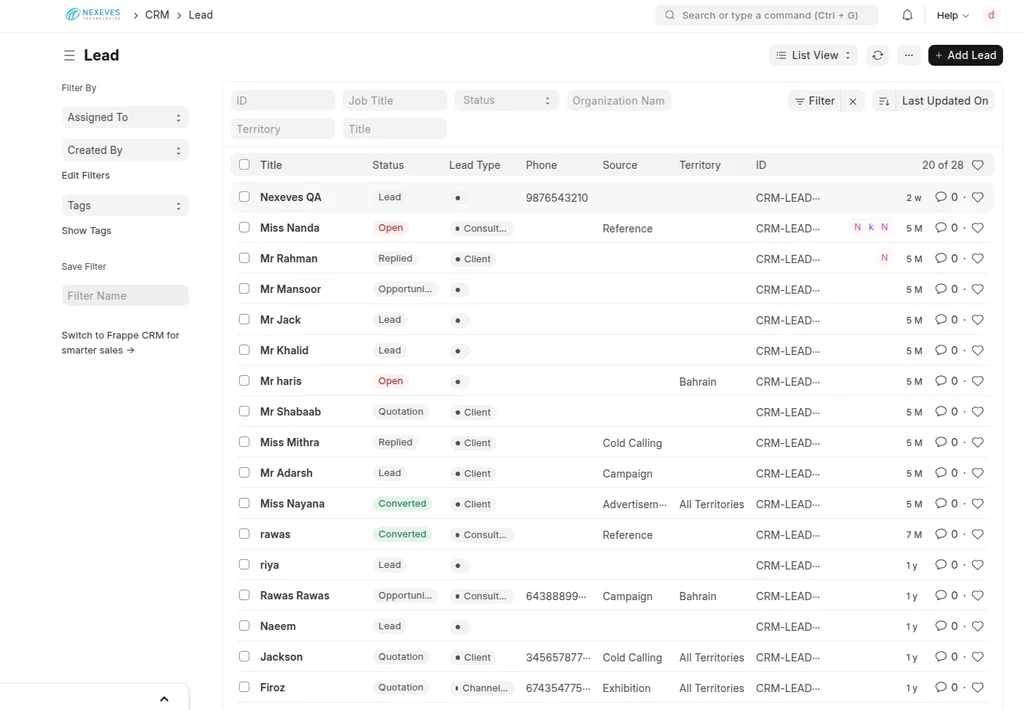Image resolution: width=1024 pixels, height=710 pixels.
Task: Click phone number 9876543210
Action: tap(556, 198)
